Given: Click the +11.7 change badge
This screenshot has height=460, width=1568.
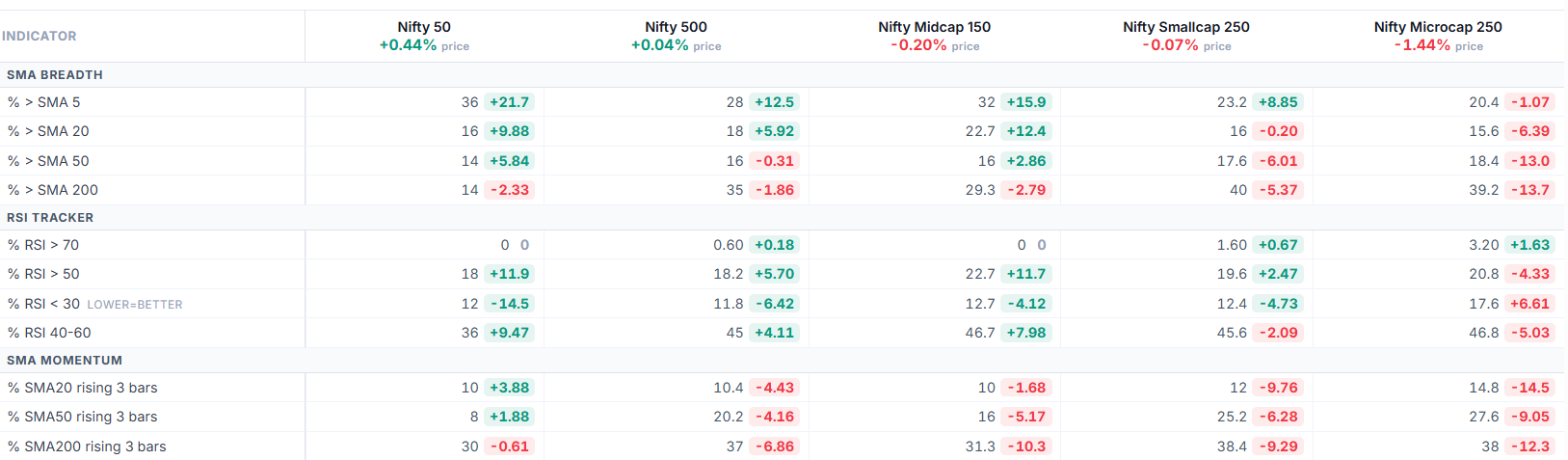Looking at the screenshot, I should [1025, 274].
